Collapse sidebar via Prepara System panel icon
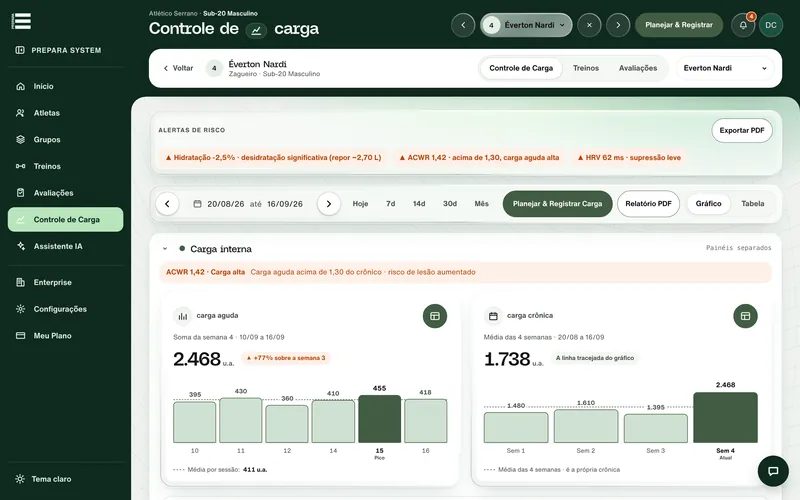Image resolution: width=800 pixels, height=500 pixels. tap(20, 50)
